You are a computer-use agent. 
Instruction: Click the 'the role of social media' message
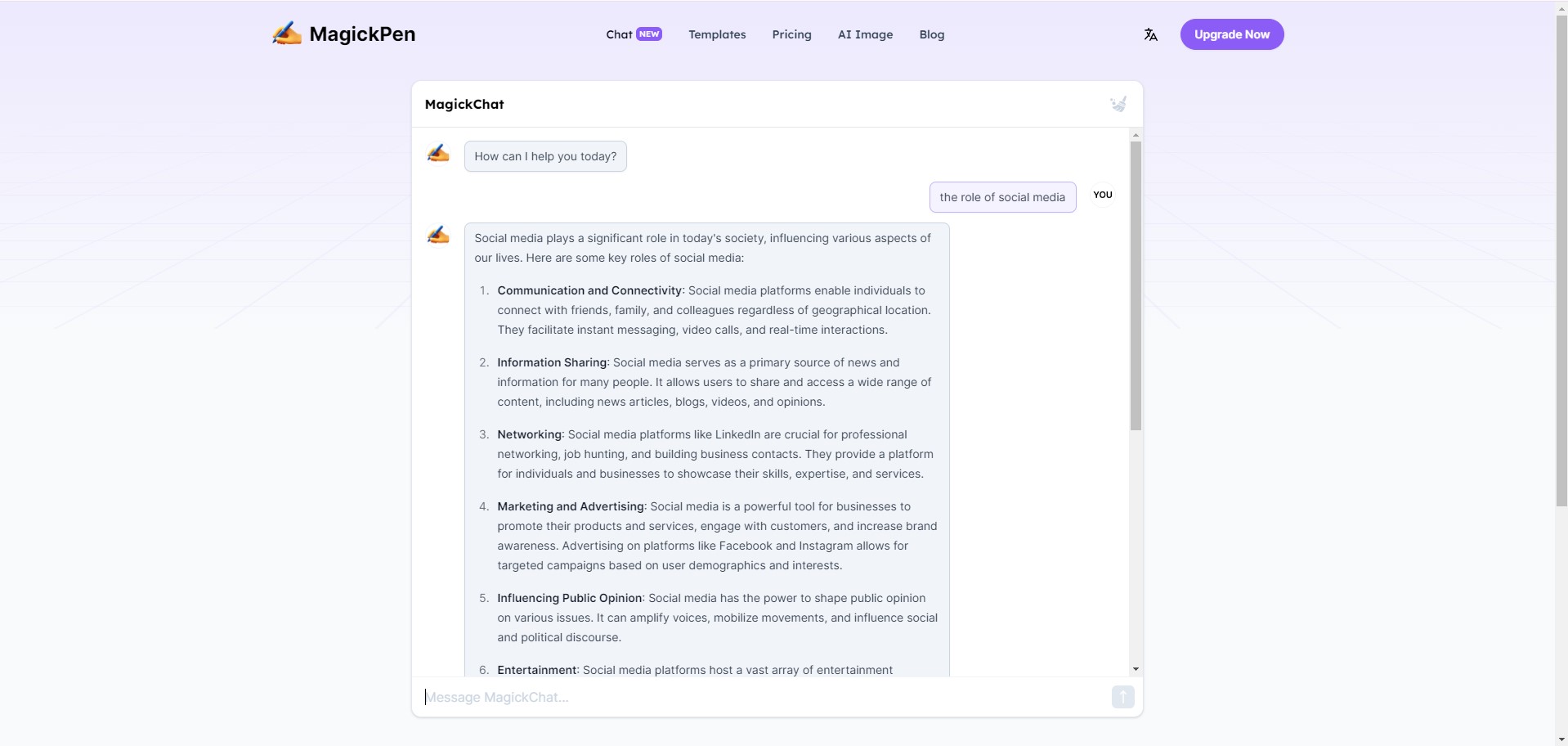(1002, 197)
